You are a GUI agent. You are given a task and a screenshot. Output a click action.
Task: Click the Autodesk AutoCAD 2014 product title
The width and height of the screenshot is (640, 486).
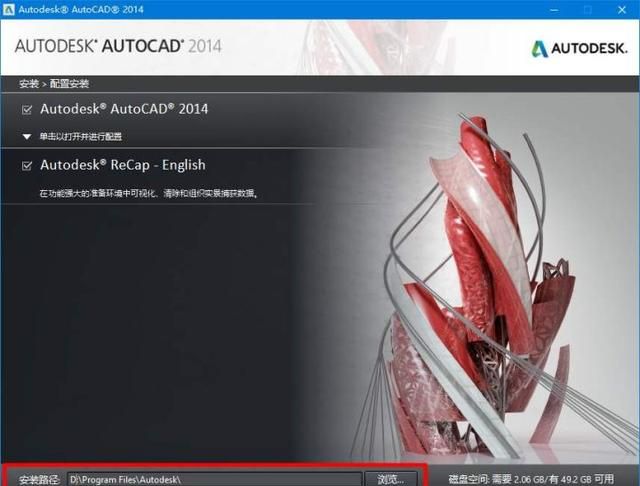coord(124,109)
